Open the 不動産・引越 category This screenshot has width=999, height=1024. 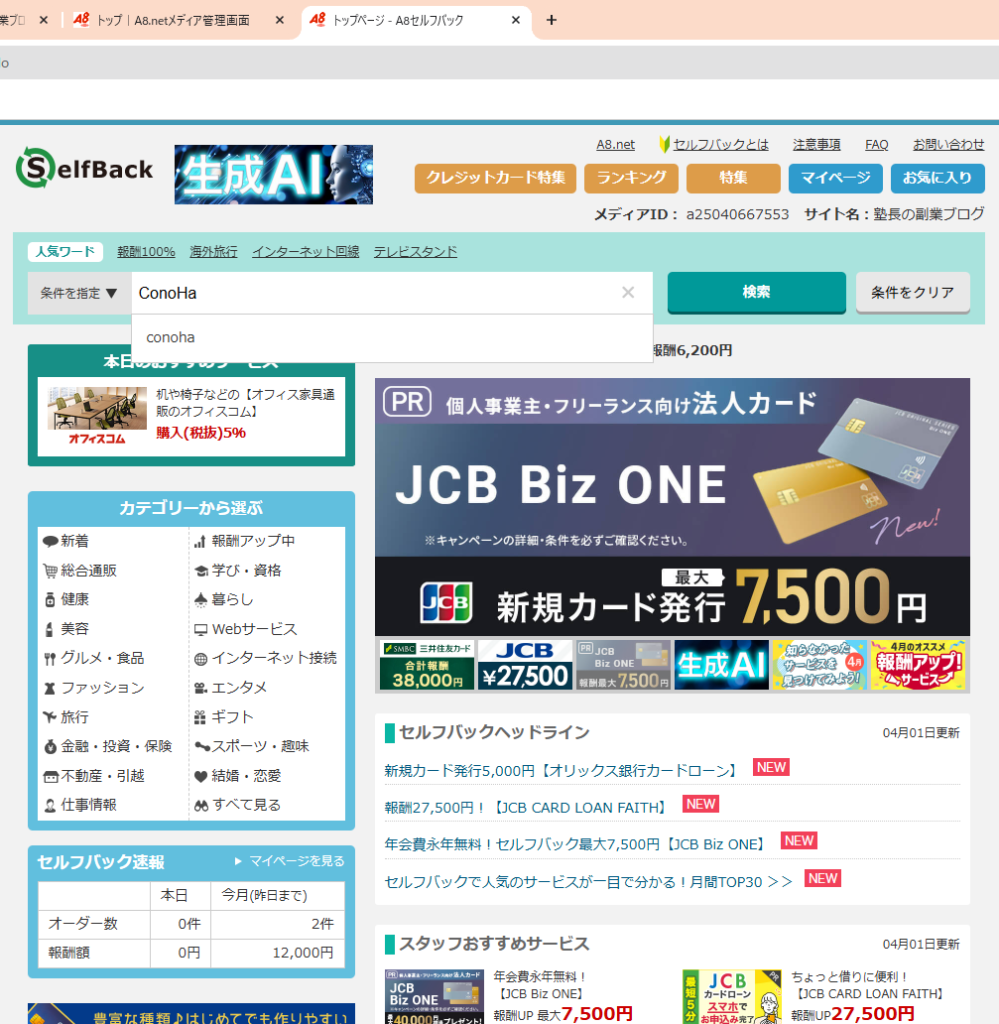[94, 775]
